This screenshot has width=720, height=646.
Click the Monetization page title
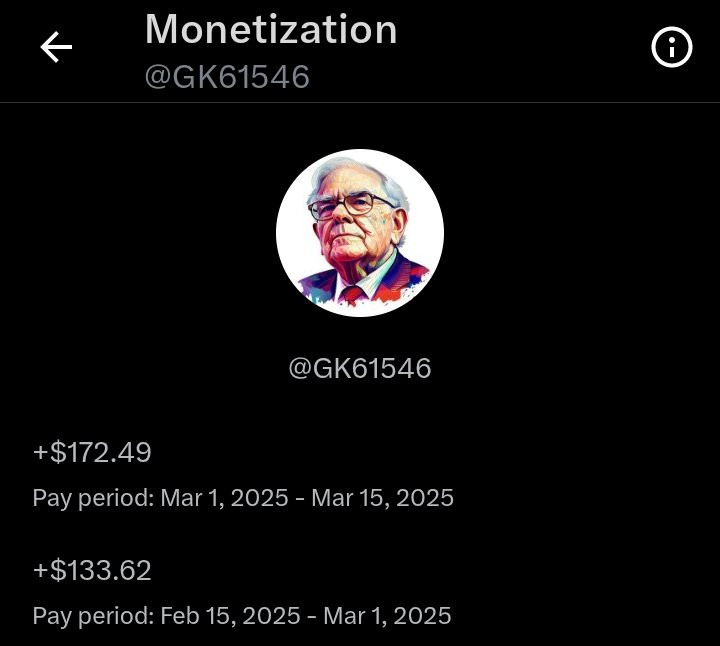coord(271,30)
